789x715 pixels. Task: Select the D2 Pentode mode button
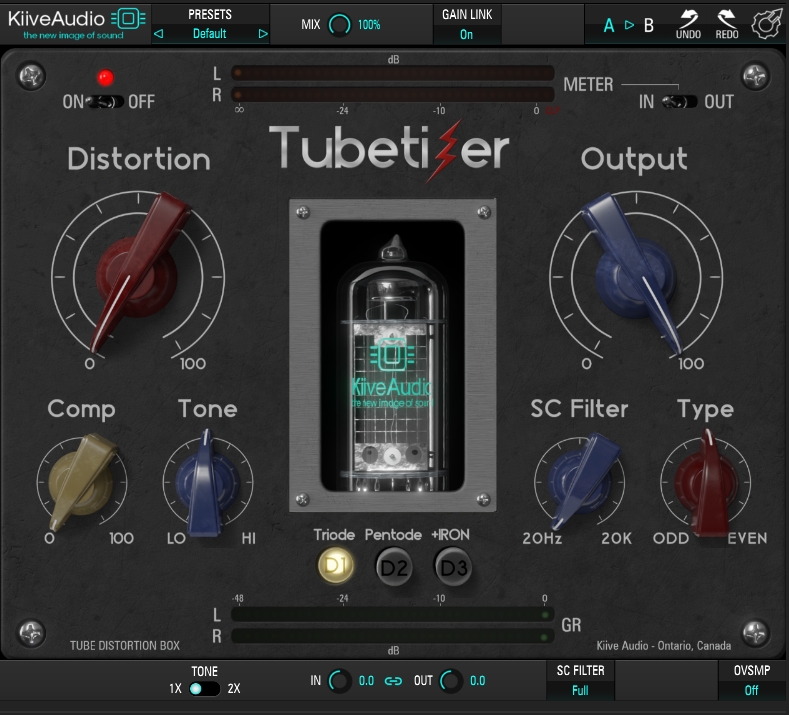(394, 568)
